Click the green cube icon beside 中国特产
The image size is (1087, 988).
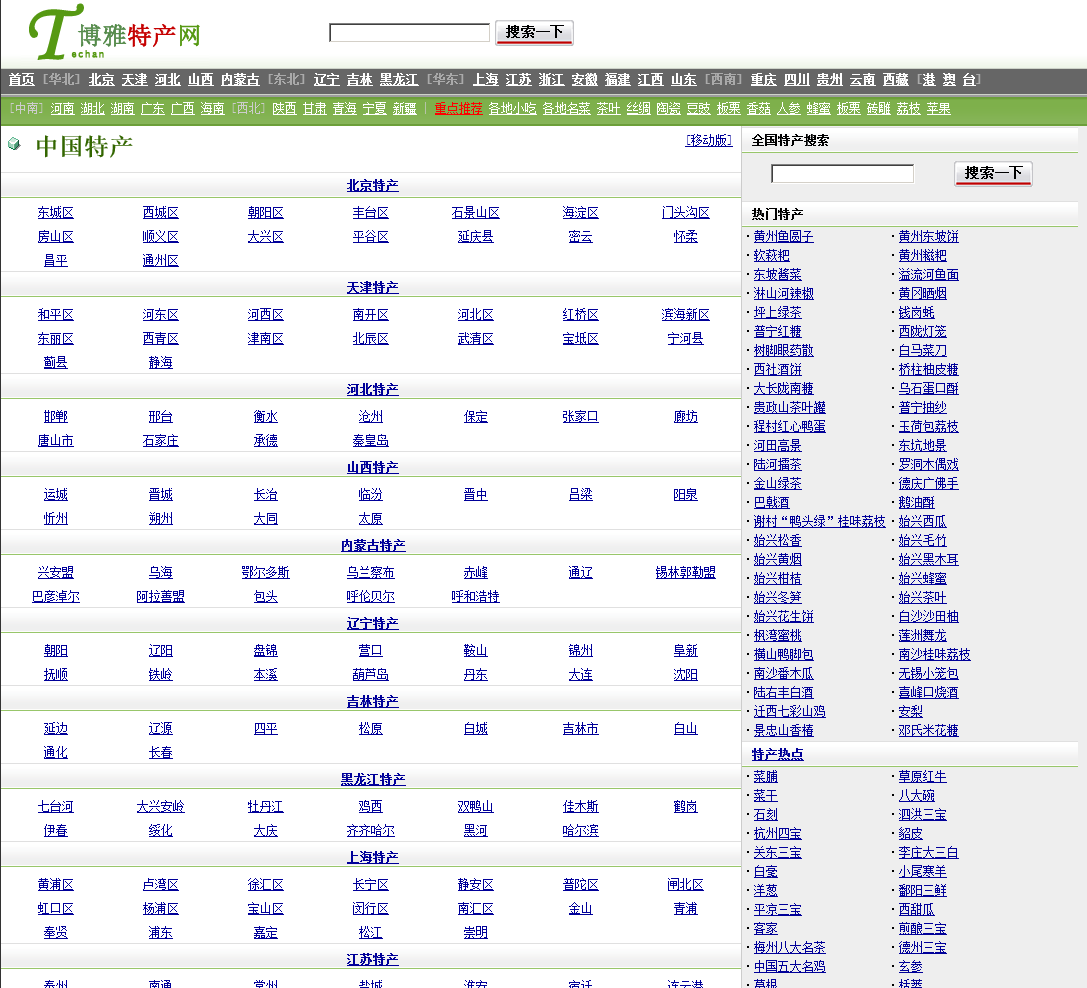(14, 144)
